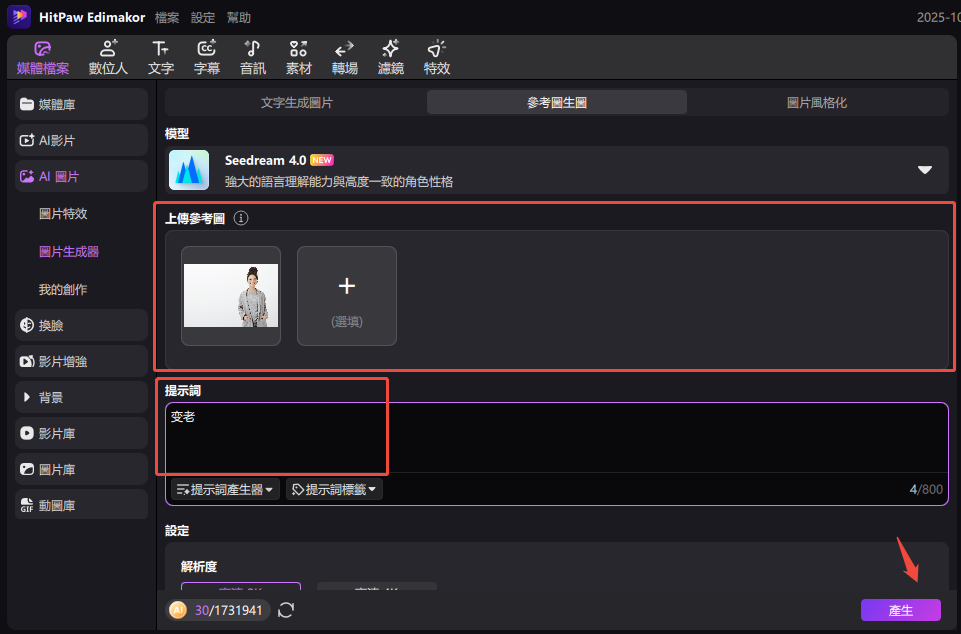Select the 特效 effects icon

(436, 58)
